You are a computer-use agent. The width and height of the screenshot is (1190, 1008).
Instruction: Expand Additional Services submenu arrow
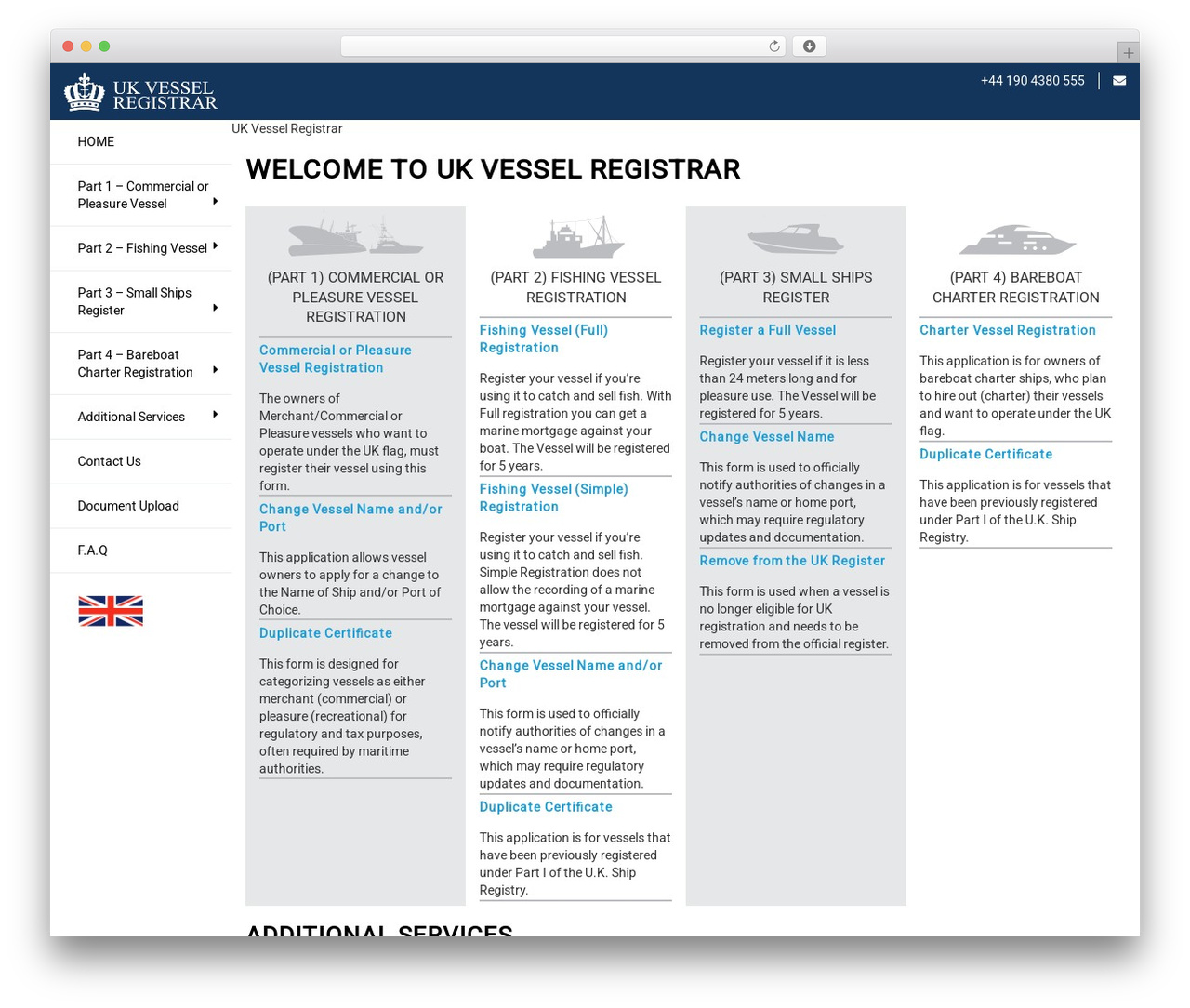pyautogui.click(x=215, y=415)
